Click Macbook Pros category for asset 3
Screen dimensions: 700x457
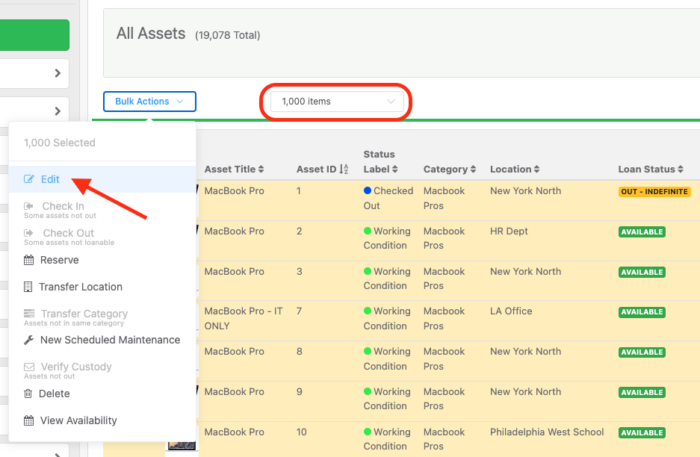point(444,278)
